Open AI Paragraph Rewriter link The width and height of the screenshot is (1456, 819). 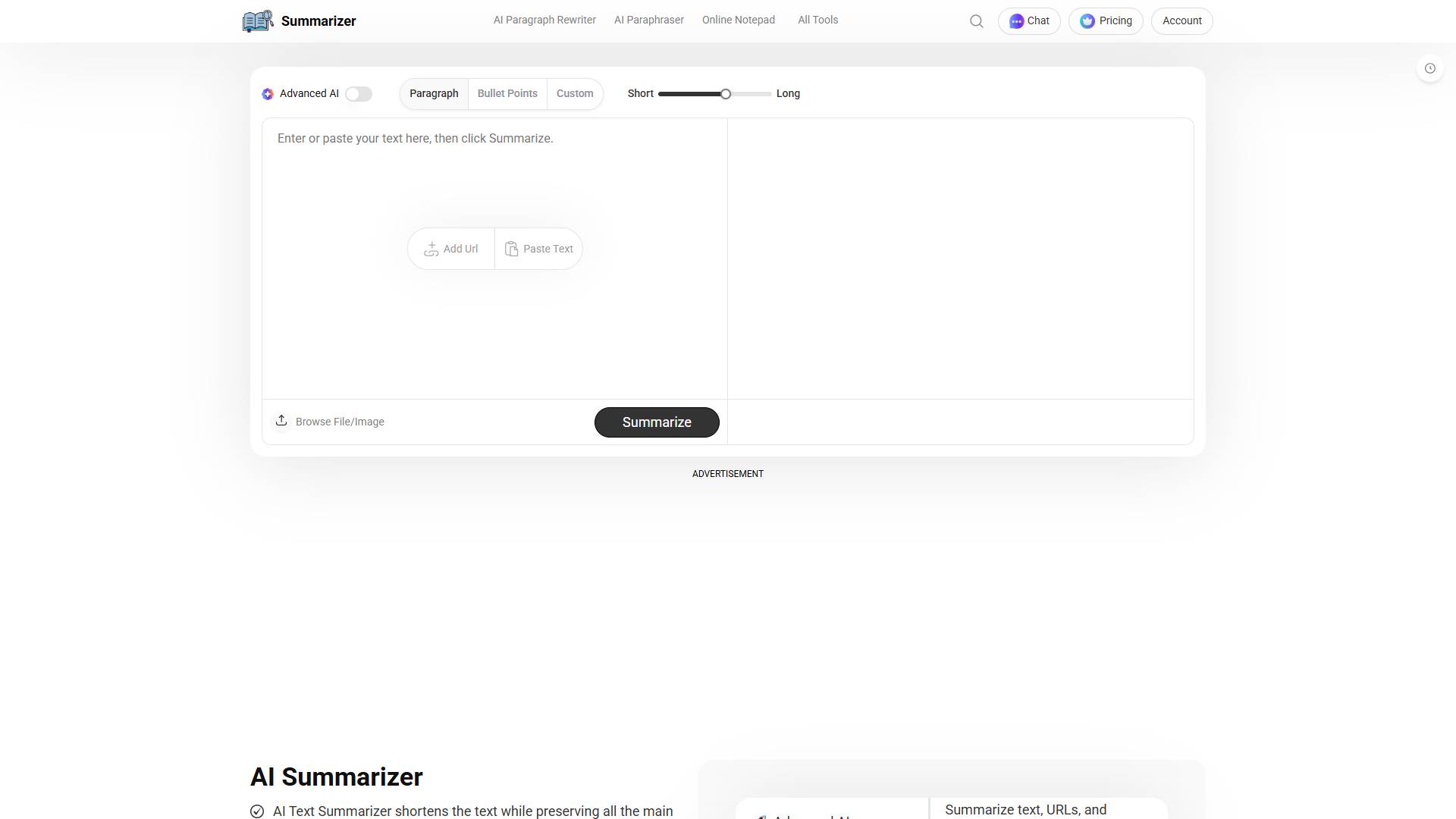pyautogui.click(x=544, y=20)
